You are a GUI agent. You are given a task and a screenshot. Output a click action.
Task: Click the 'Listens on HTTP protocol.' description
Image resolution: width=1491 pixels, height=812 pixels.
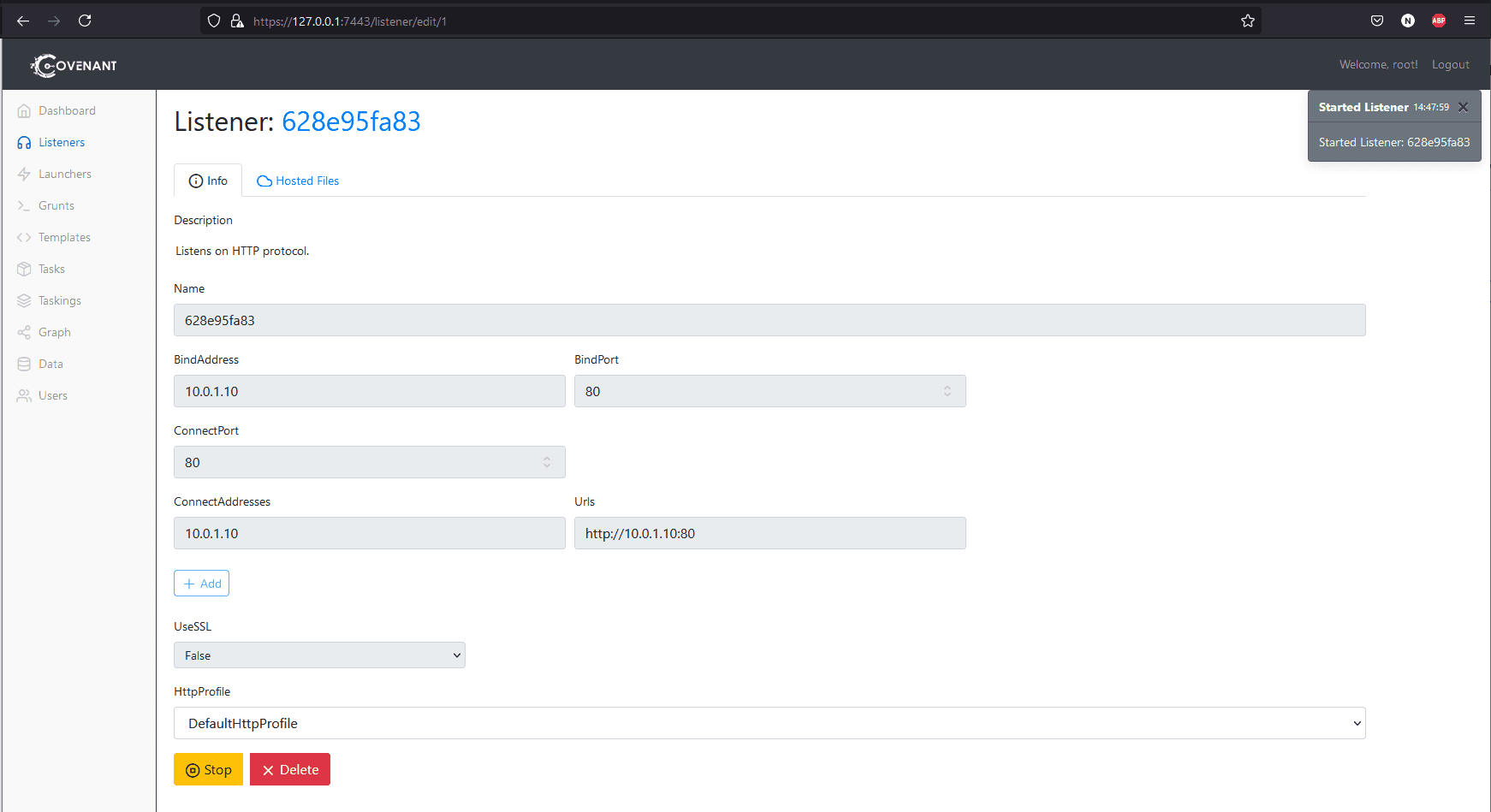pyautogui.click(x=242, y=252)
